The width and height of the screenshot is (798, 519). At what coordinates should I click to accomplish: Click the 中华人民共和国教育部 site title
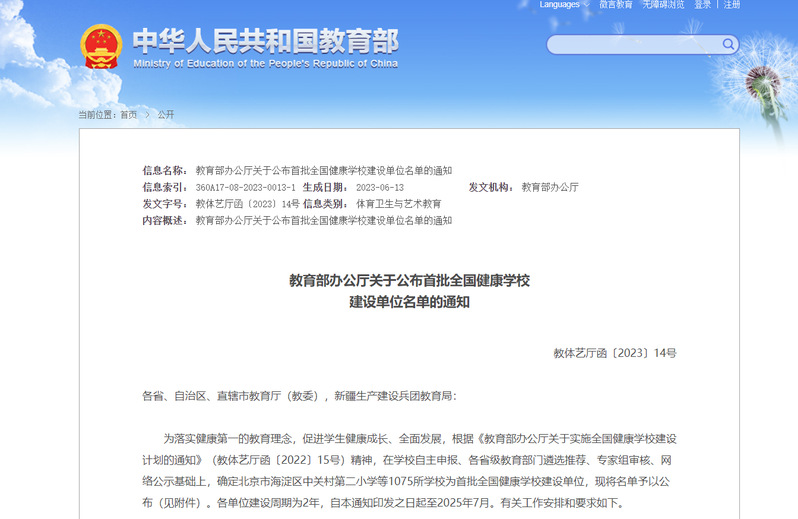266,41
